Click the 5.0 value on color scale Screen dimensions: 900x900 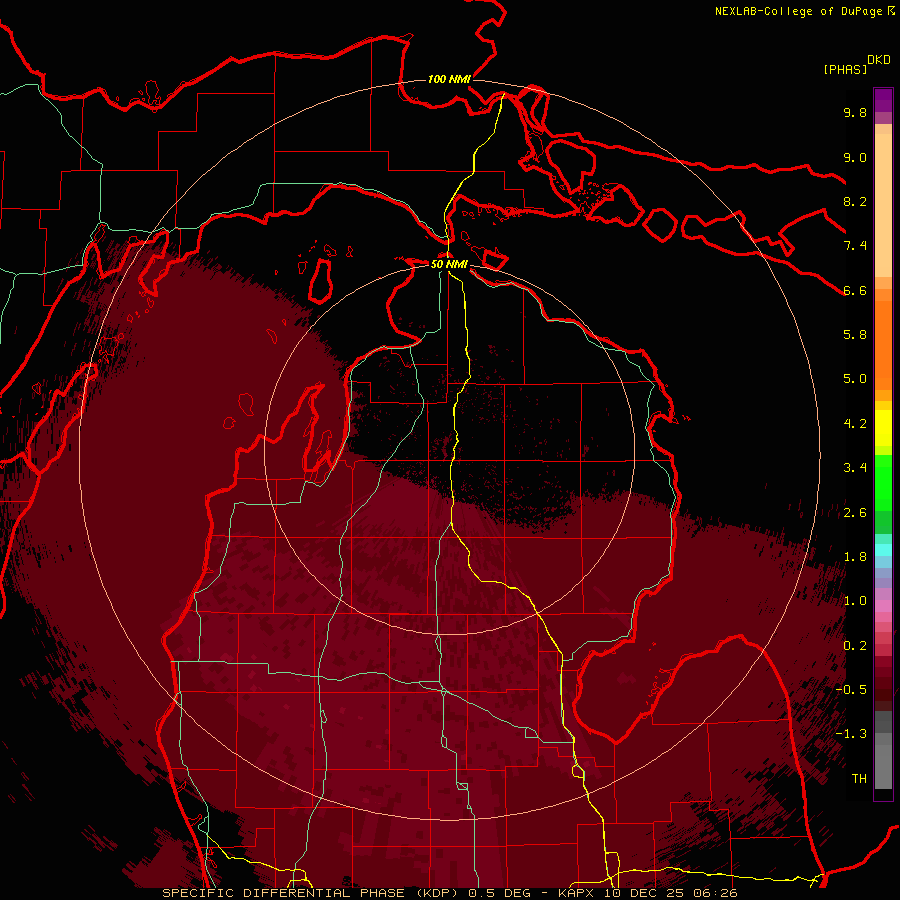(855, 379)
